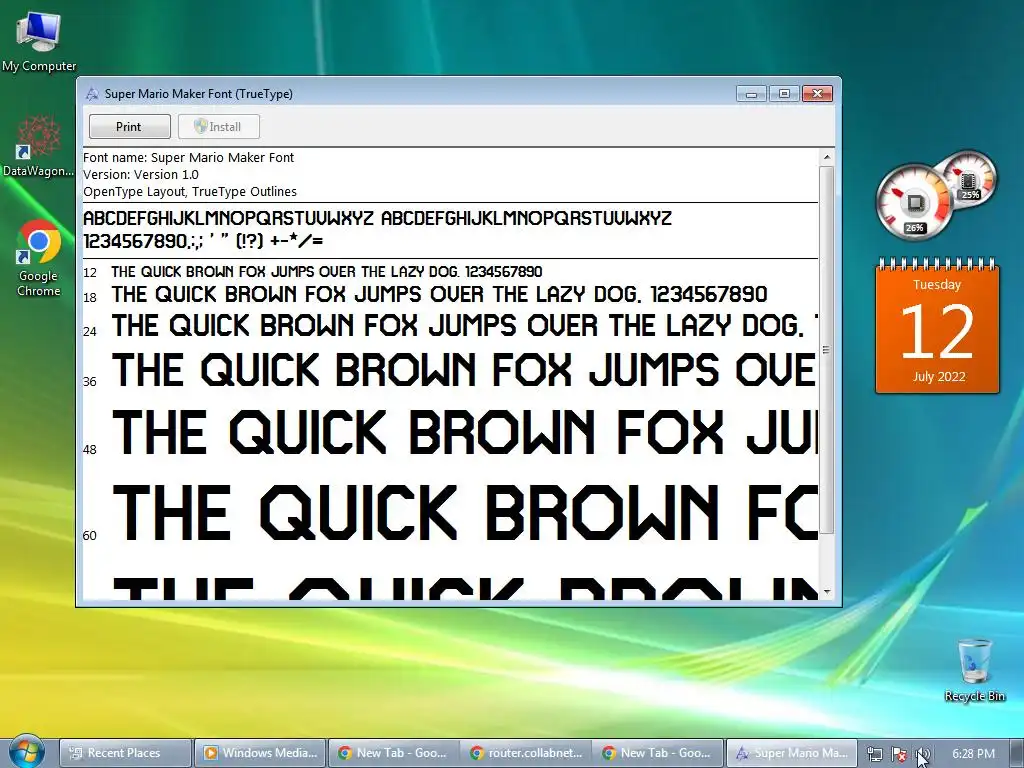Click the Install button with shield icon
The height and width of the screenshot is (768, 1024).
[219, 127]
